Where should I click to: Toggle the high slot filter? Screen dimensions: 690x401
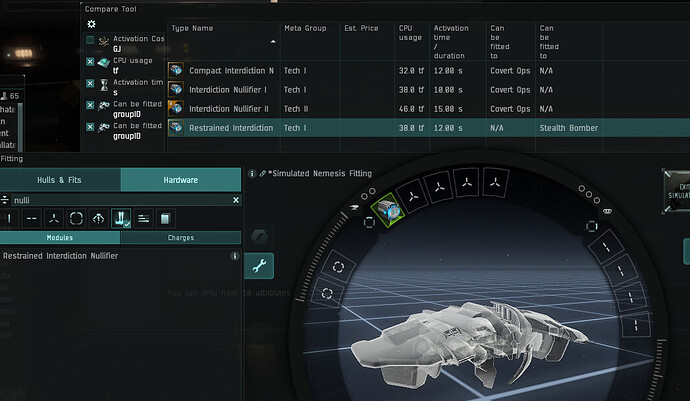[54, 218]
